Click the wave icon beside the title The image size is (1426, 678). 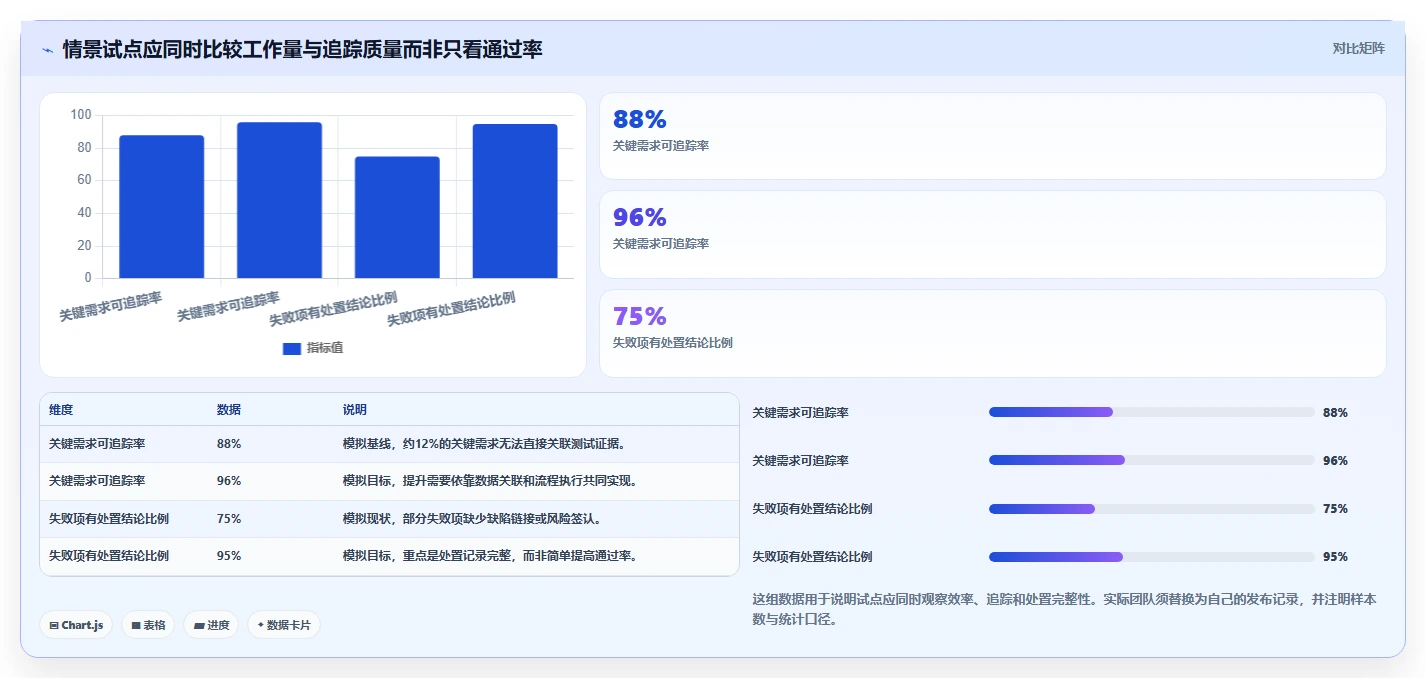[x=47, y=50]
